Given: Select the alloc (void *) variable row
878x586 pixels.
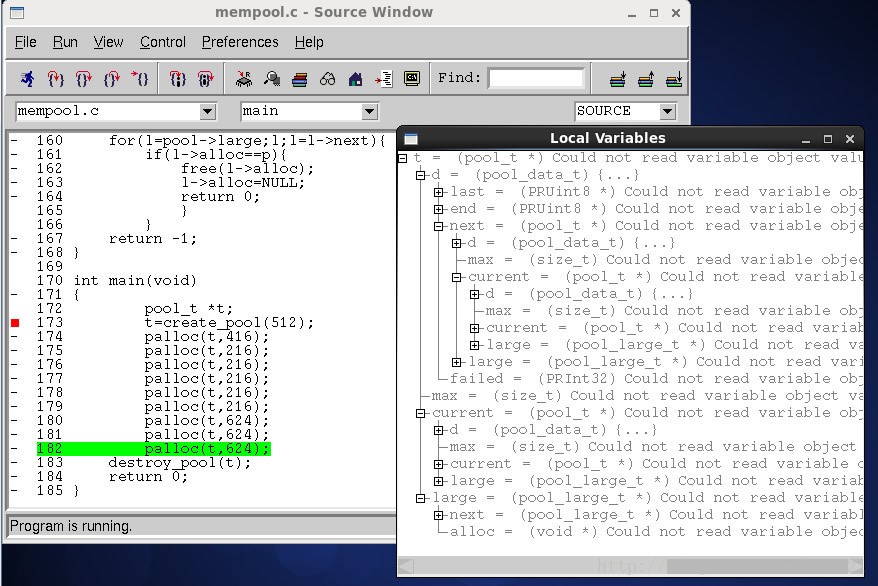Looking at the screenshot, I should click(x=656, y=532).
